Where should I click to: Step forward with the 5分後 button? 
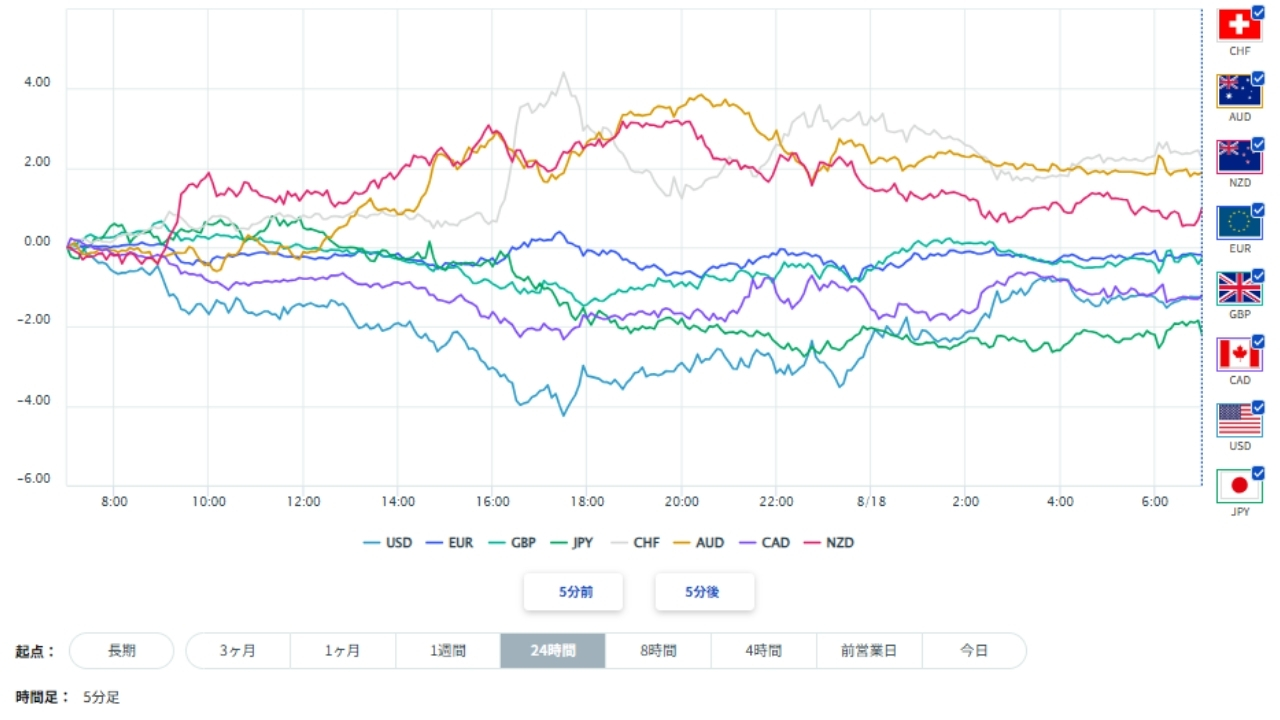click(704, 592)
